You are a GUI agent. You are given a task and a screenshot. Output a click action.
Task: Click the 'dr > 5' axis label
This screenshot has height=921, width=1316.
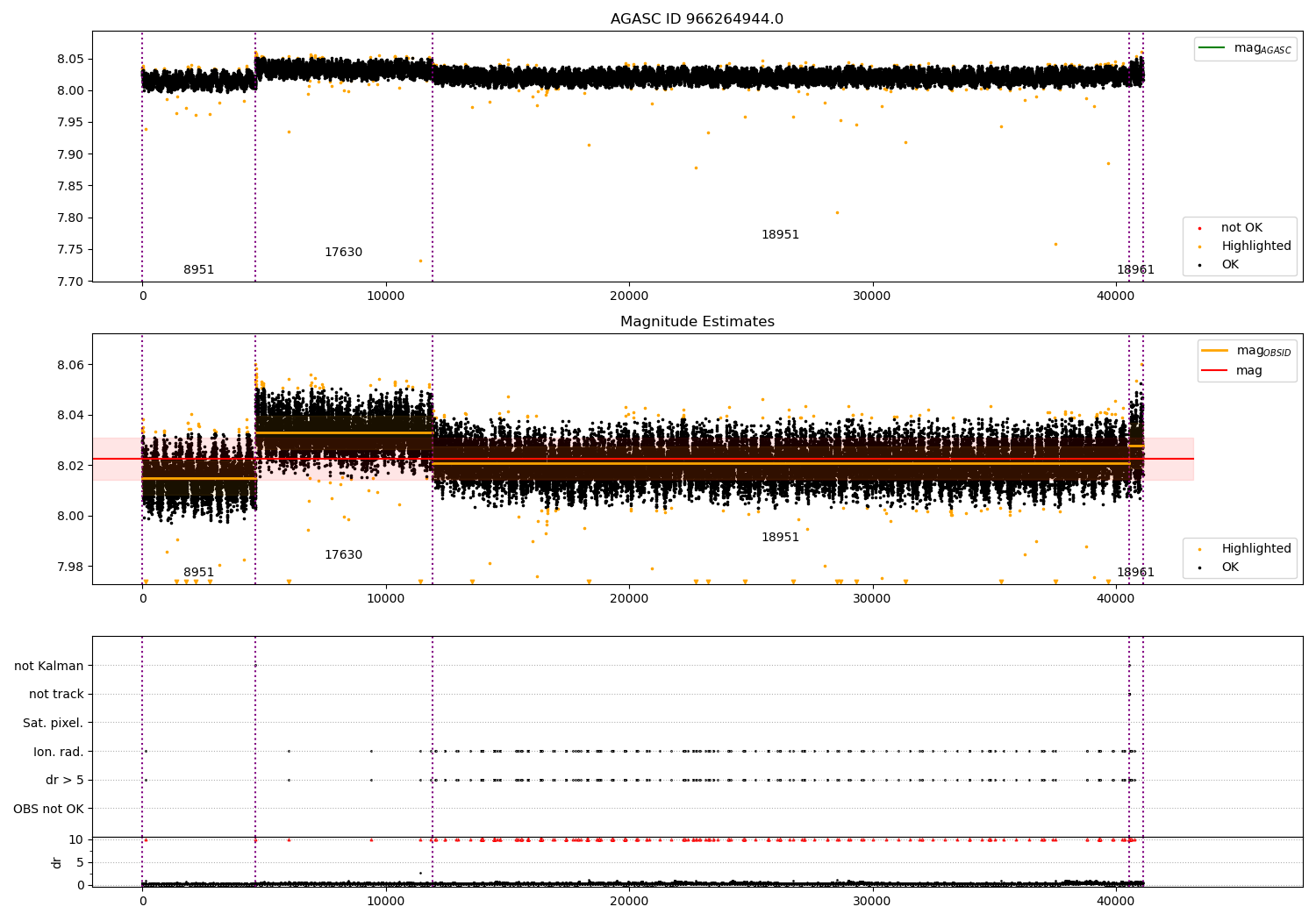point(64,780)
